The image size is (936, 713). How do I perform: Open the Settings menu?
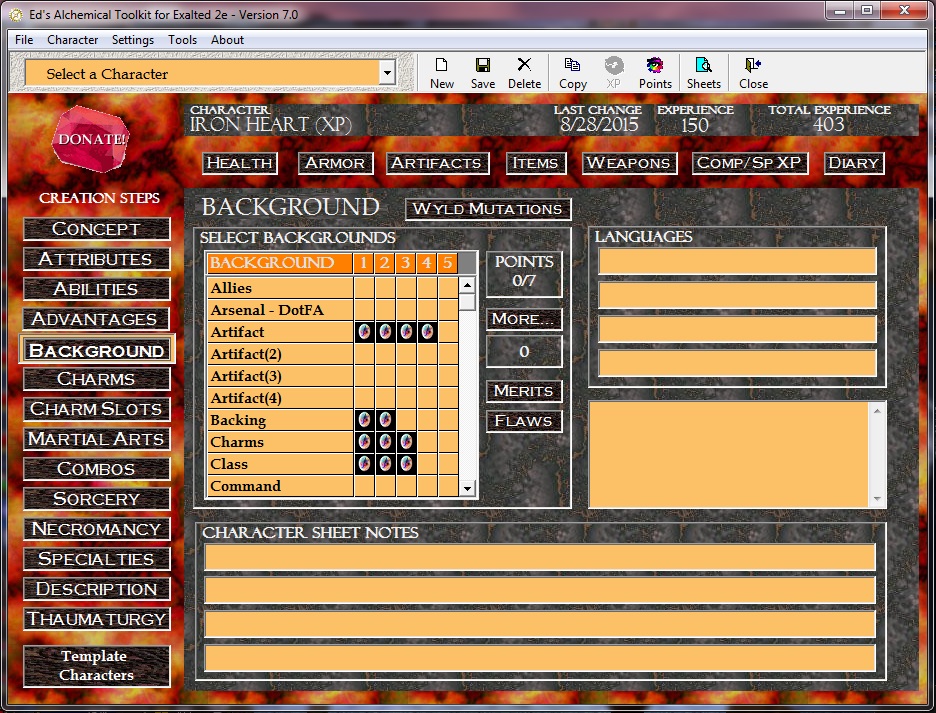pos(133,39)
